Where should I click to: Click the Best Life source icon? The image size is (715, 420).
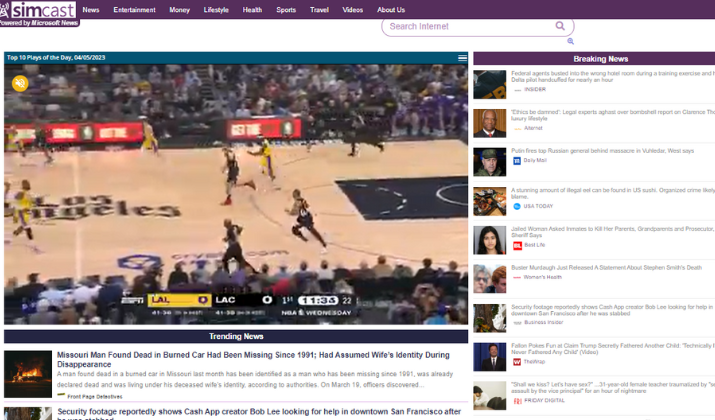(x=517, y=245)
